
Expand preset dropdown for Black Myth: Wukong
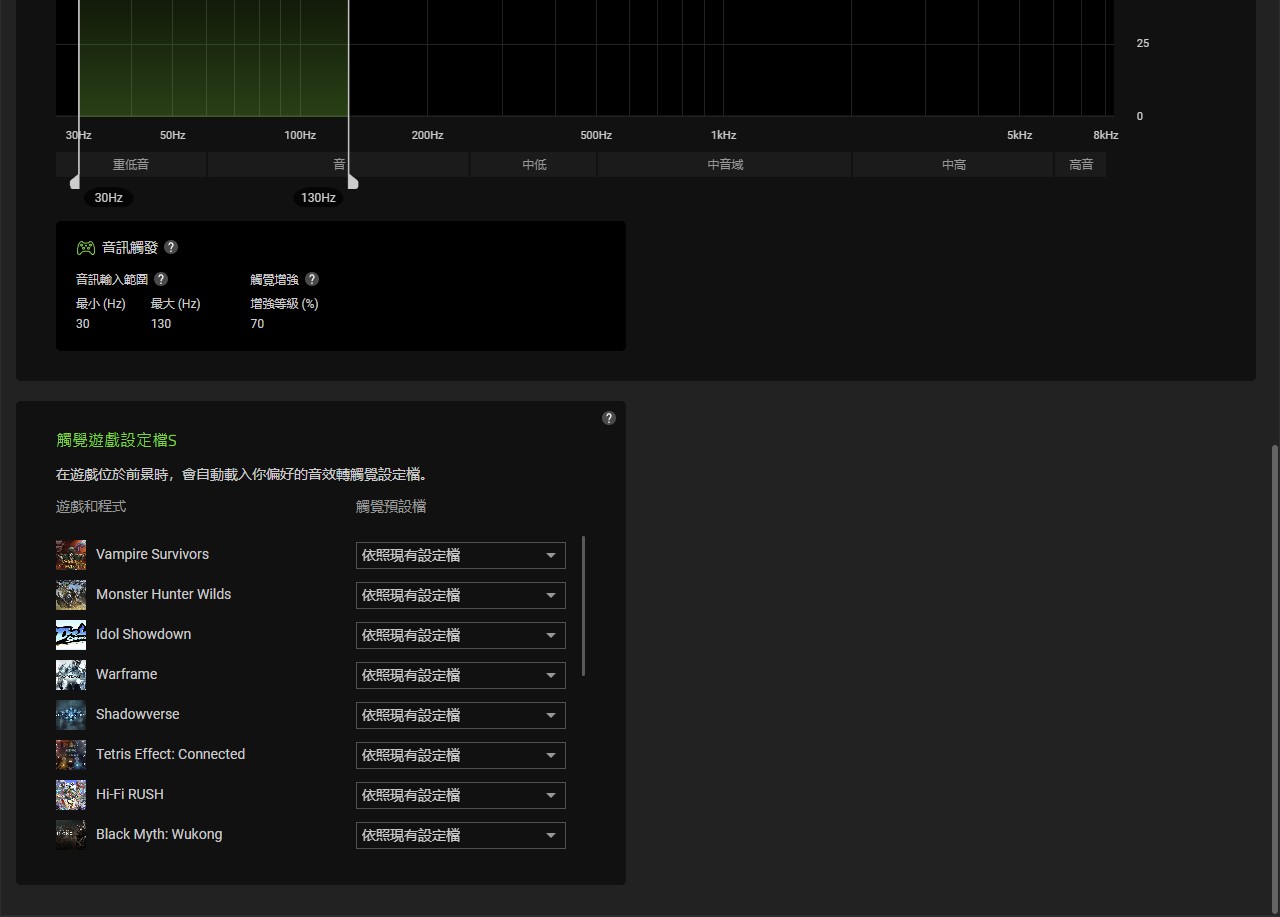point(460,835)
